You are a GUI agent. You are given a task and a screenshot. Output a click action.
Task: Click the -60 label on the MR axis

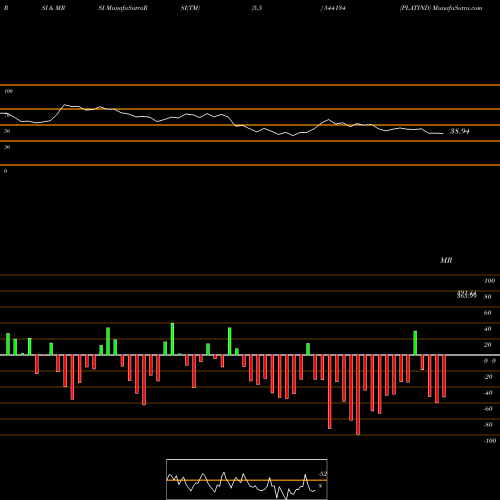(488, 409)
